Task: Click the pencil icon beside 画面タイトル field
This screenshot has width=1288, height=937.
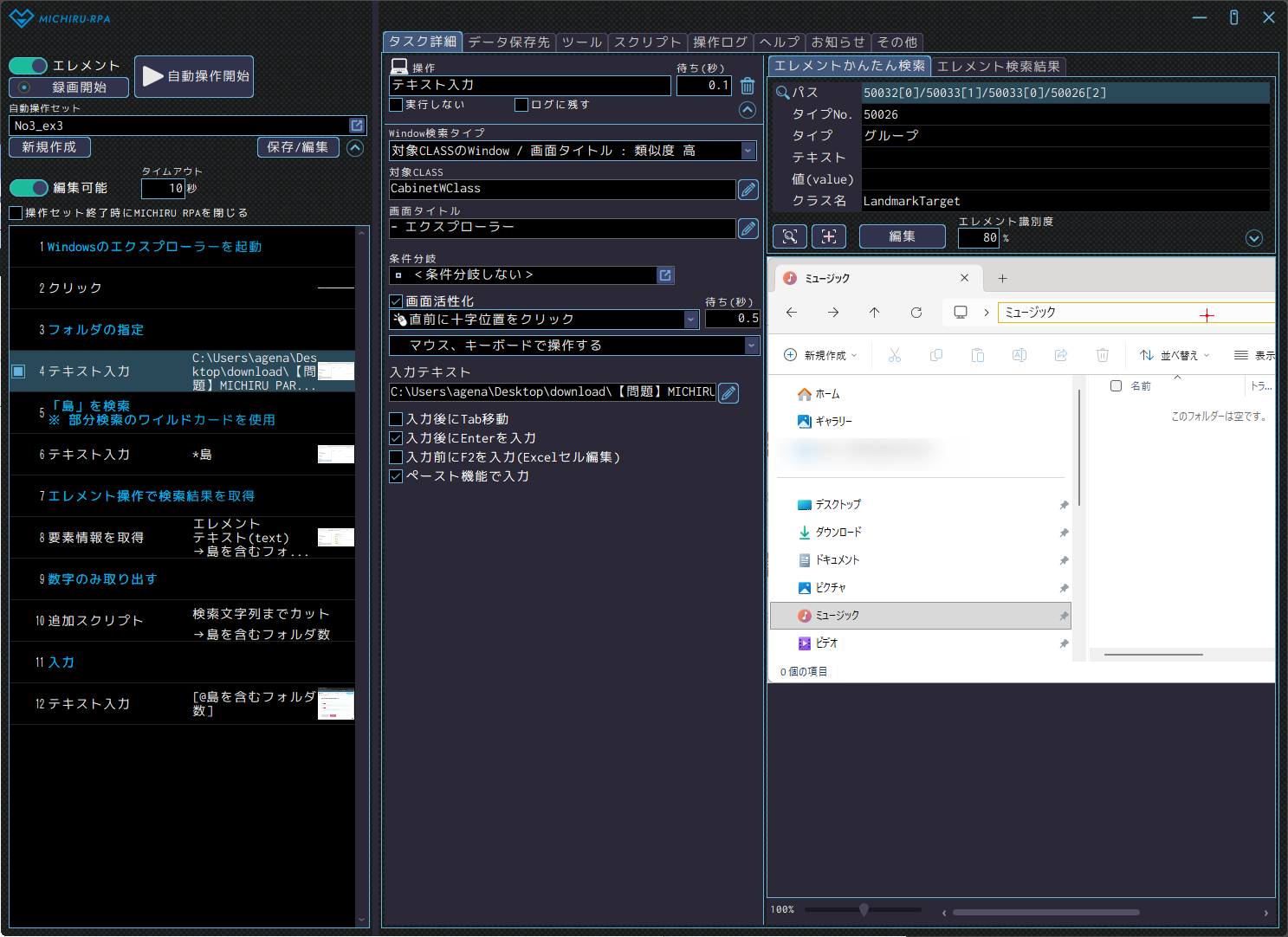Action: [x=748, y=229]
